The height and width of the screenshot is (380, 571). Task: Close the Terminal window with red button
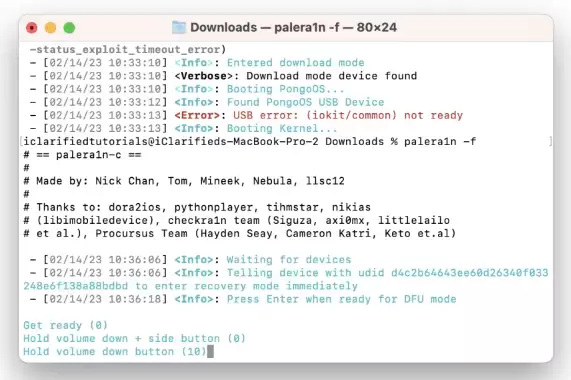(x=32, y=28)
